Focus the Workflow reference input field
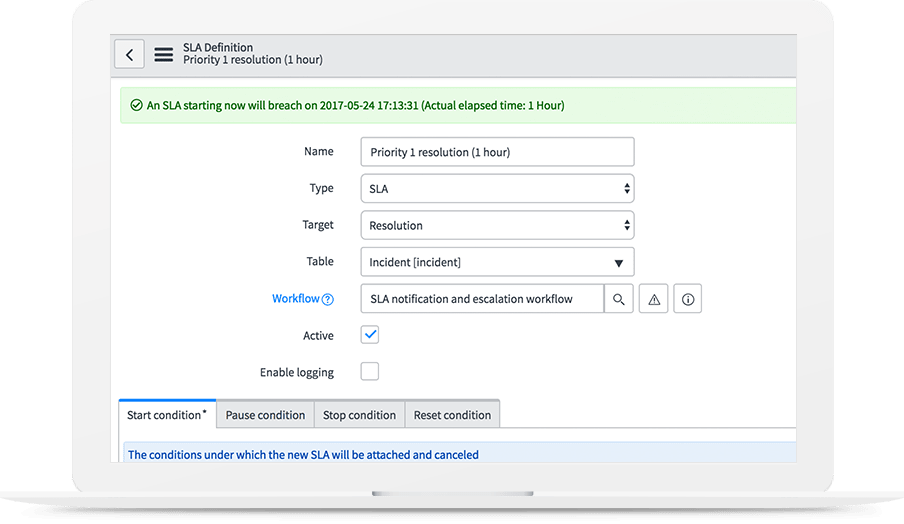The height and width of the screenshot is (524, 904). pos(482,299)
